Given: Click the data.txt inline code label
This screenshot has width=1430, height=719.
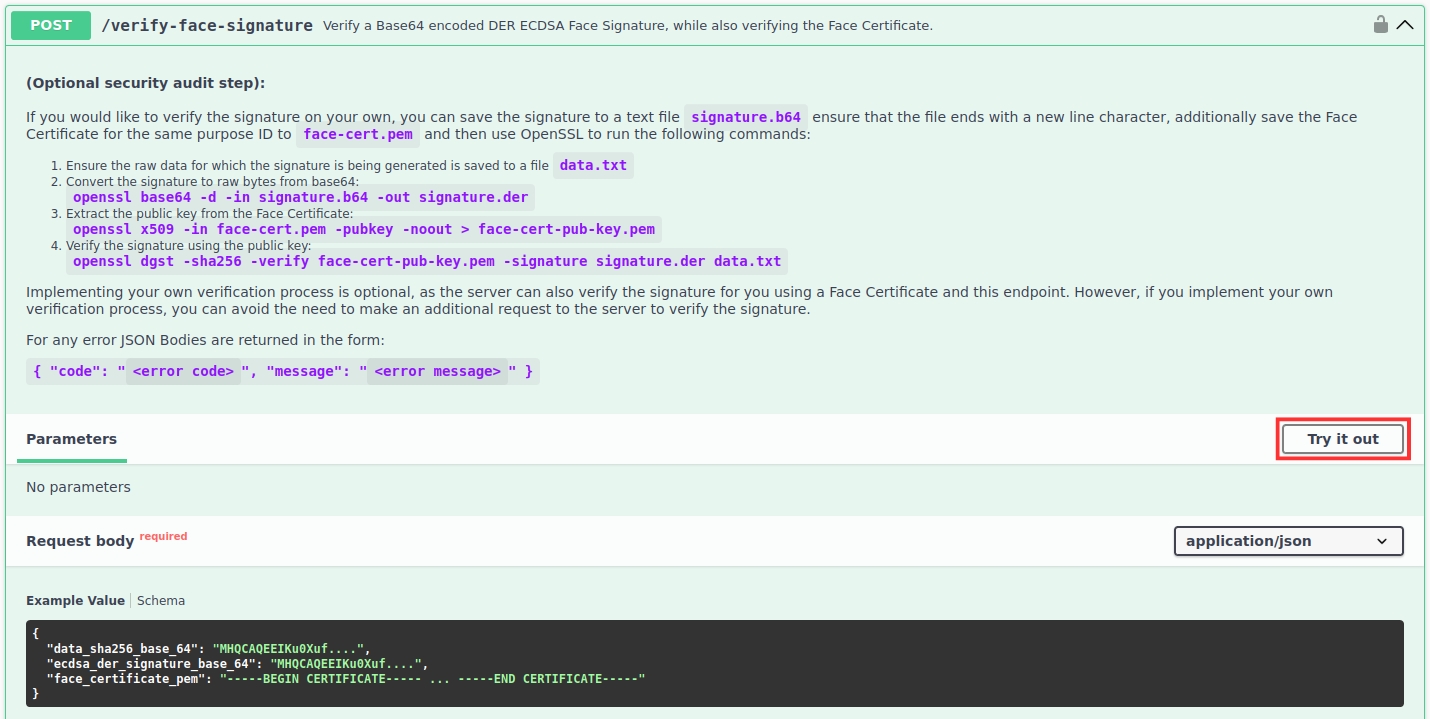Looking at the screenshot, I should click(593, 165).
